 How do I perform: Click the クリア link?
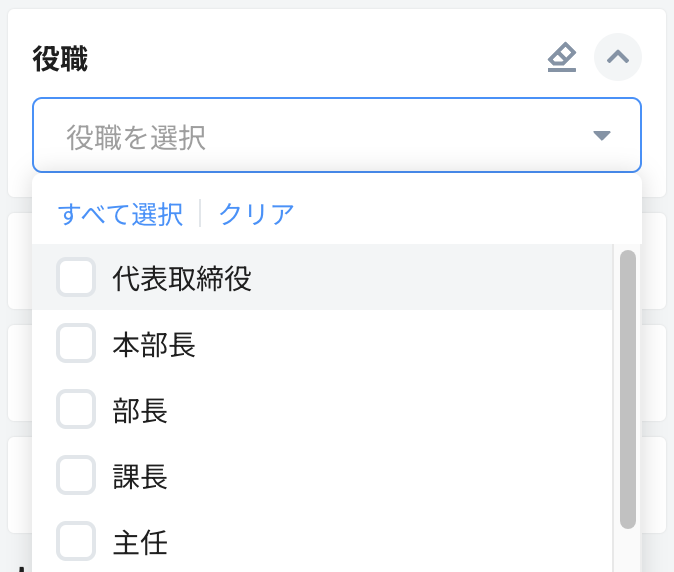tap(256, 214)
